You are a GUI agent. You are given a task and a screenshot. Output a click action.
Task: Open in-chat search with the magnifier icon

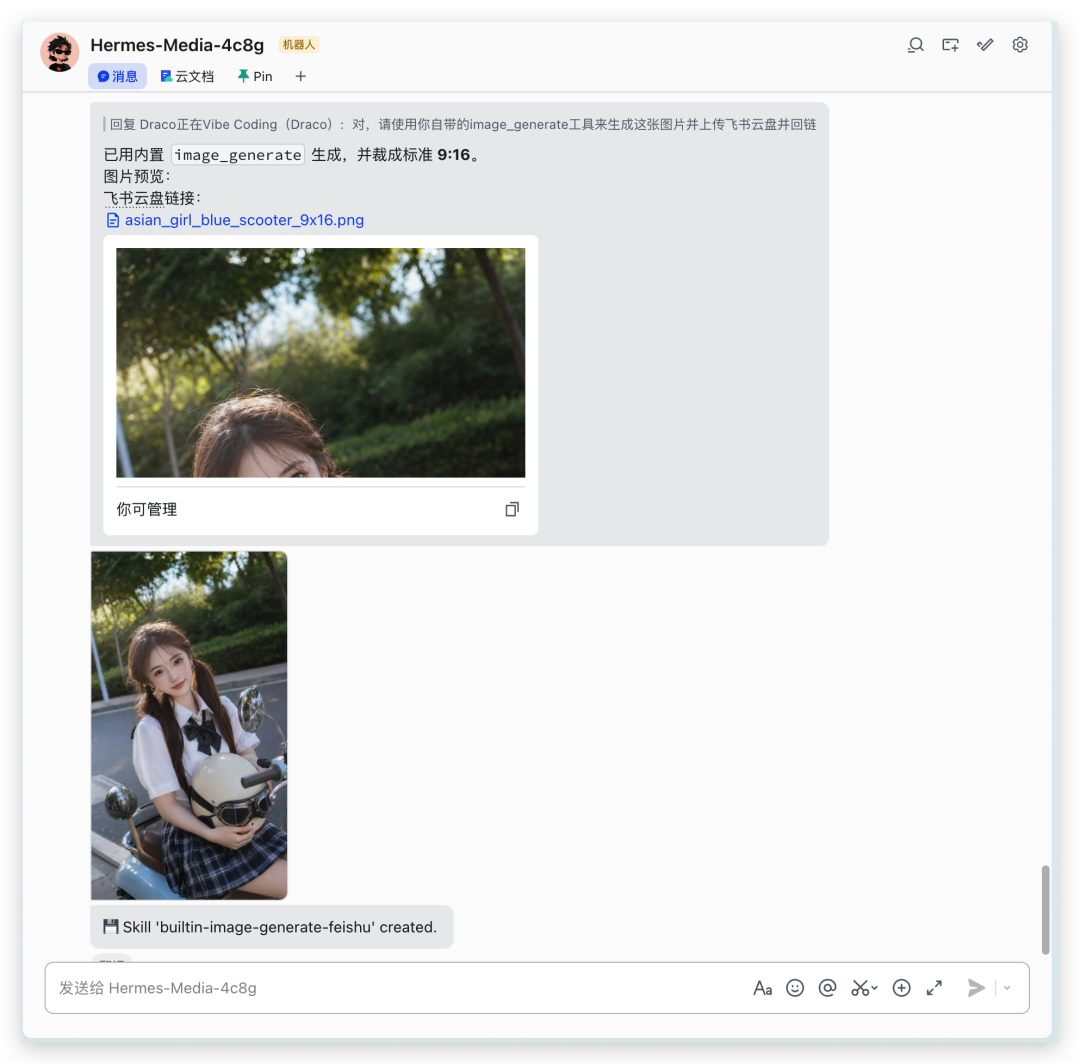coord(915,44)
